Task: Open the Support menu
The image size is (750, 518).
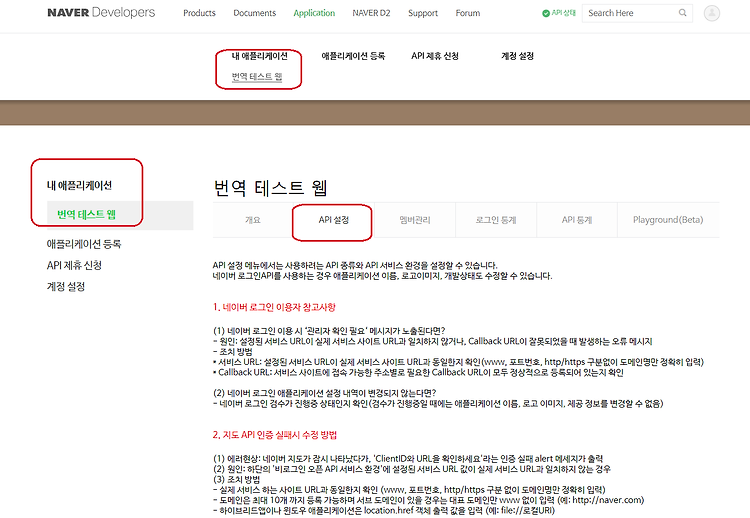Action: click(423, 13)
